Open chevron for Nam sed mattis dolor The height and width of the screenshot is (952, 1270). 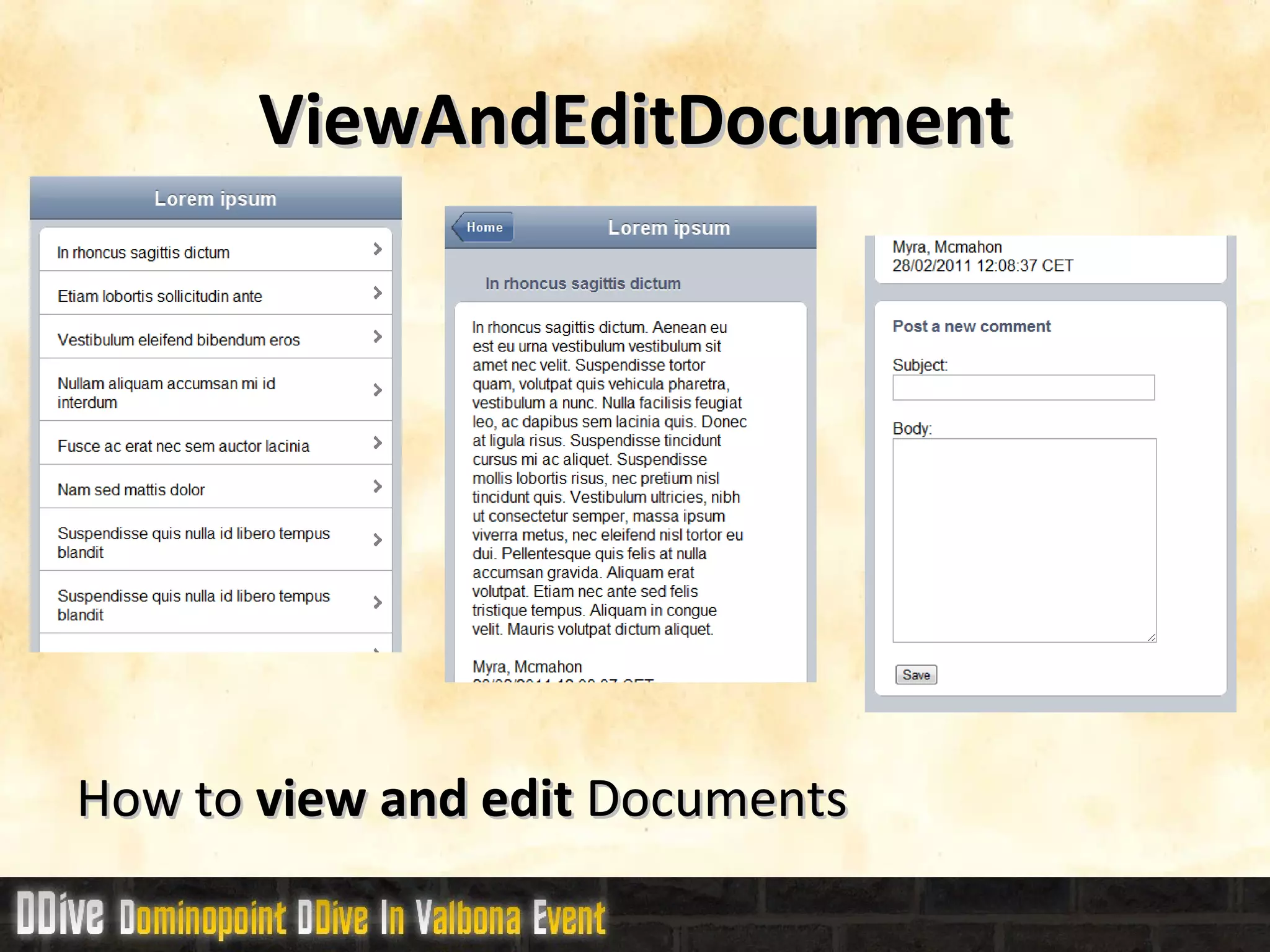[x=377, y=487]
